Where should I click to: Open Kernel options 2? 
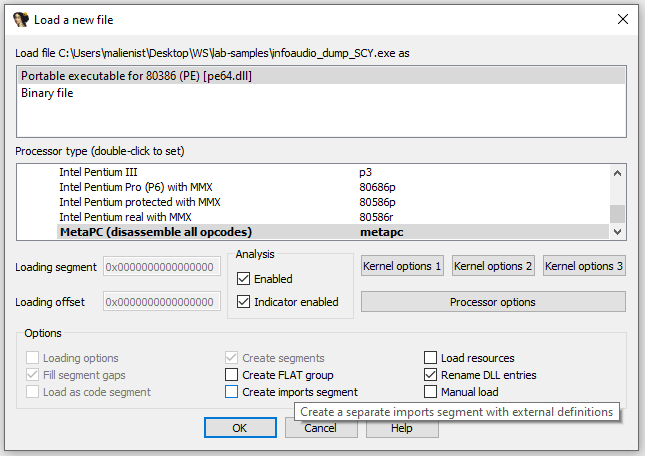tap(493, 266)
